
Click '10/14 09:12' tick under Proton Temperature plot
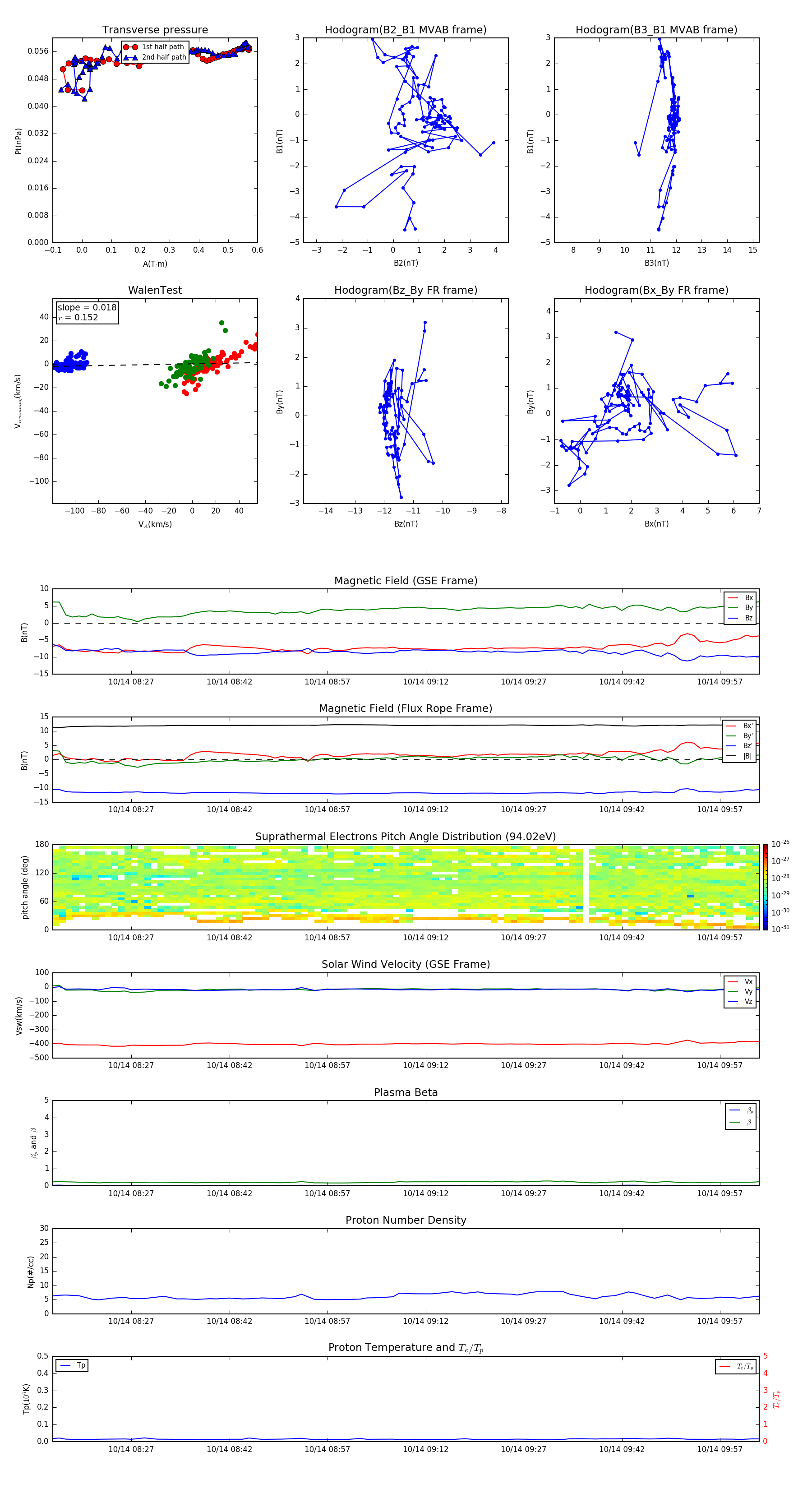click(x=425, y=1449)
